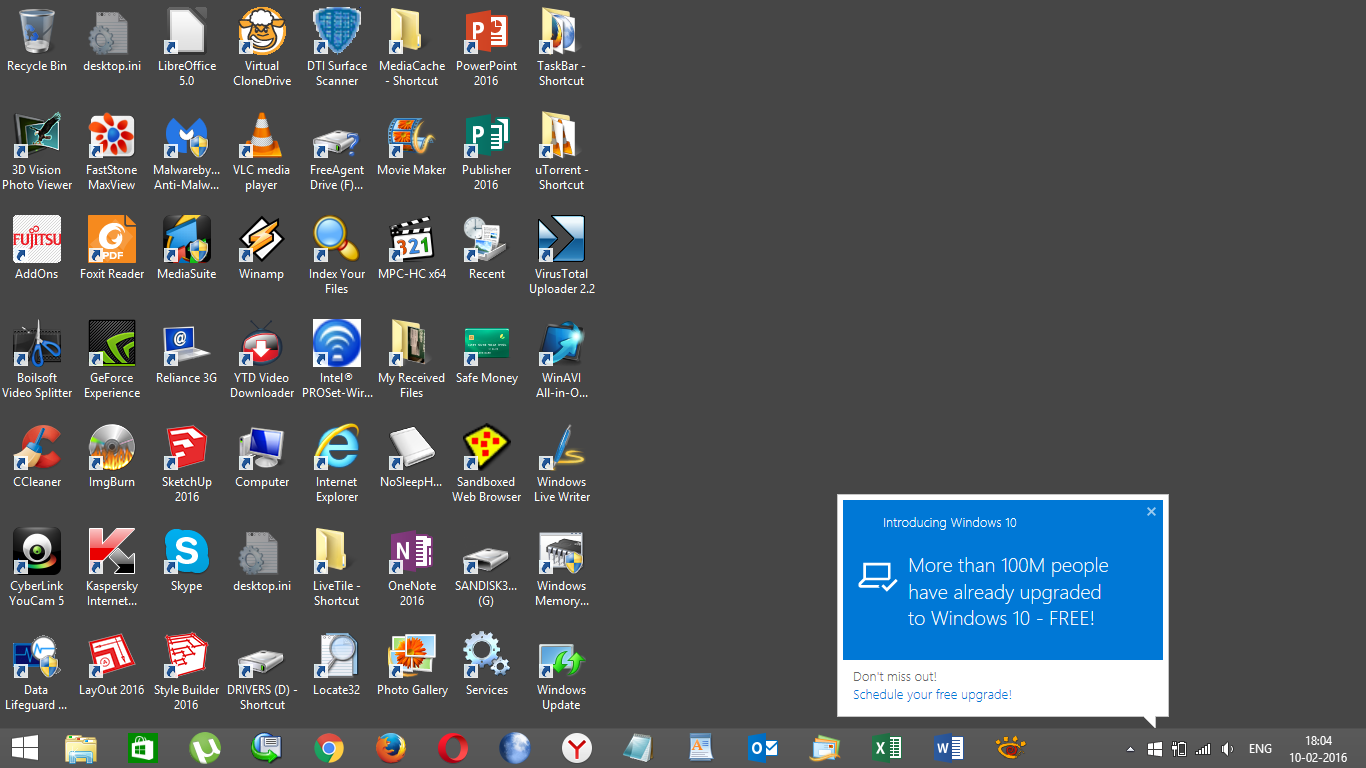The width and height of the screenshot is (1366, 768).
Task: Select the DTI Surface Scanner shortcut
Action: (337, 32)
